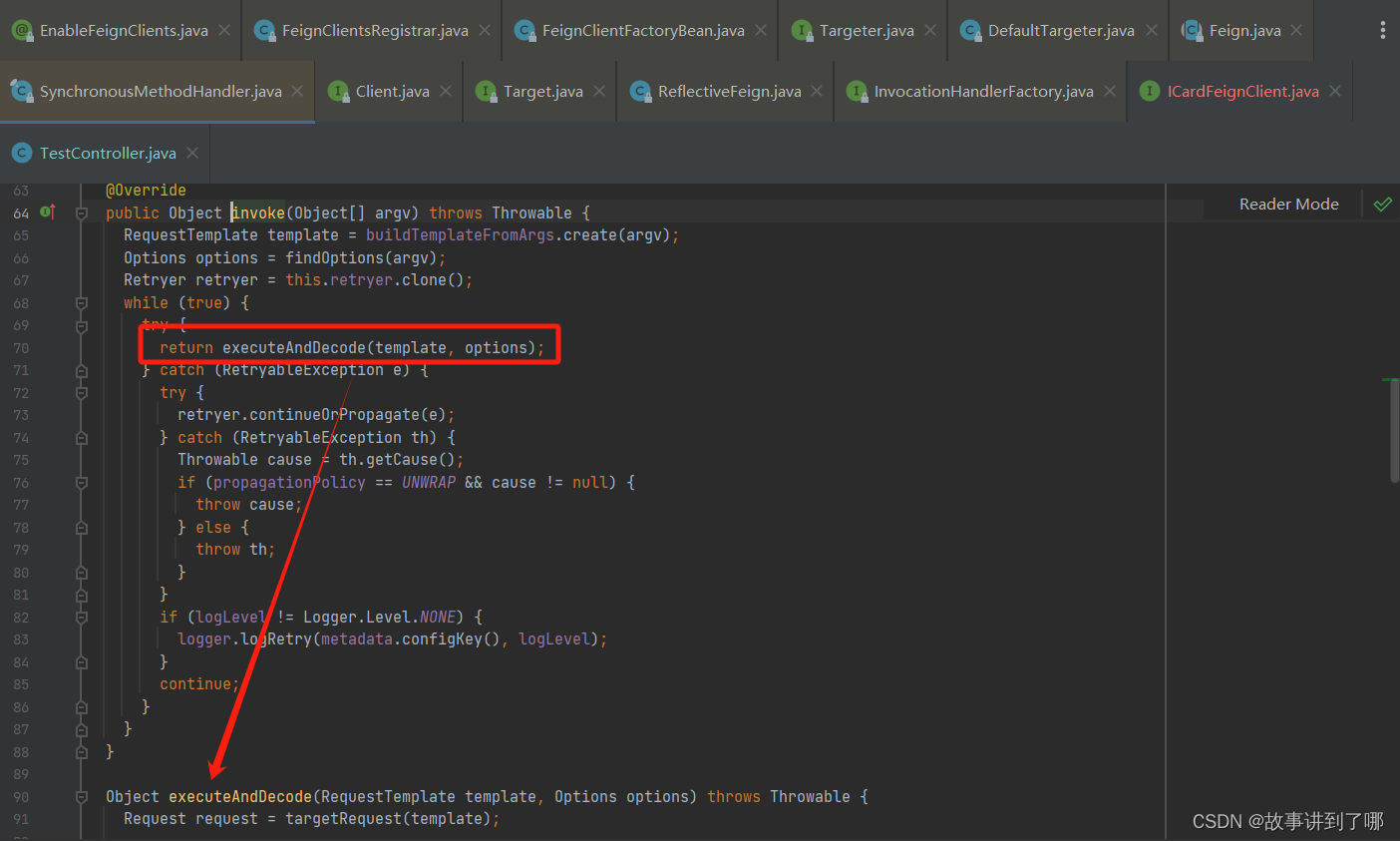Close Target.java tab
The height and width of the screenshot is (841, 1400).
click(x=599, y=91)
